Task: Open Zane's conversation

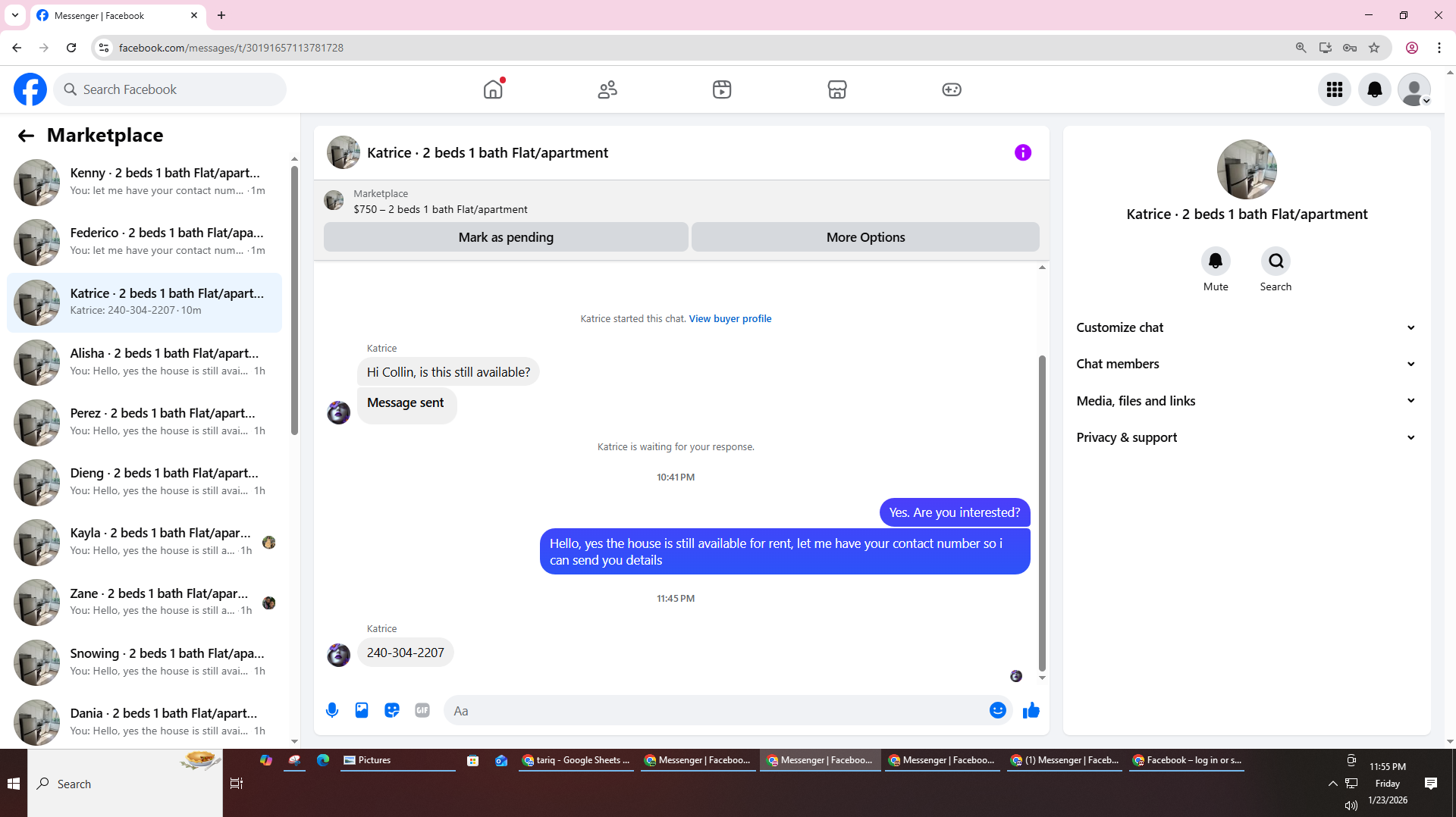Action: 144,603
